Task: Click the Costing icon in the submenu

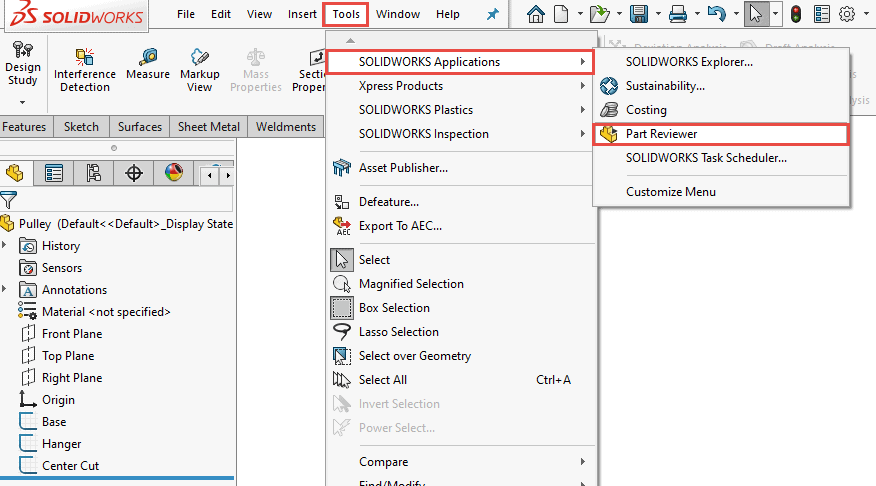Action: (608, 110)
